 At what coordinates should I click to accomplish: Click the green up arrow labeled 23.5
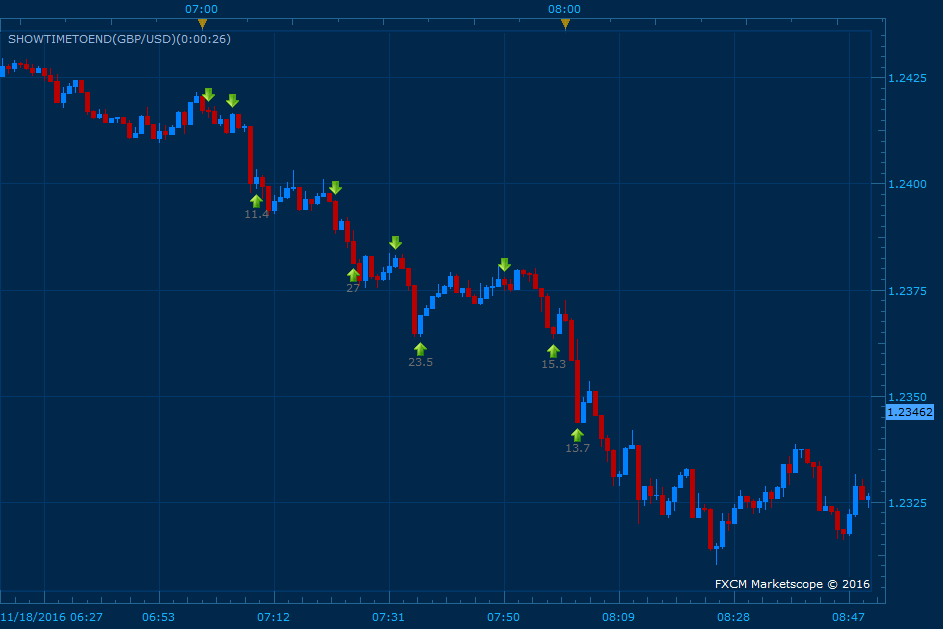coord(420,349)
